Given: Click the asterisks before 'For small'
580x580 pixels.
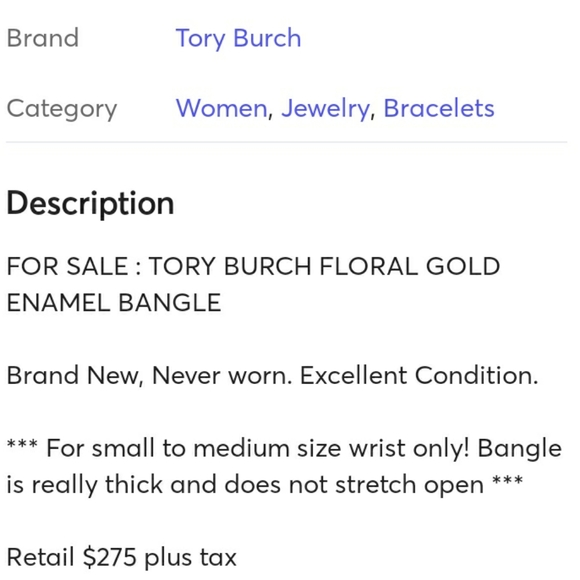Looking at the screenshot, I should pos(22,444).
